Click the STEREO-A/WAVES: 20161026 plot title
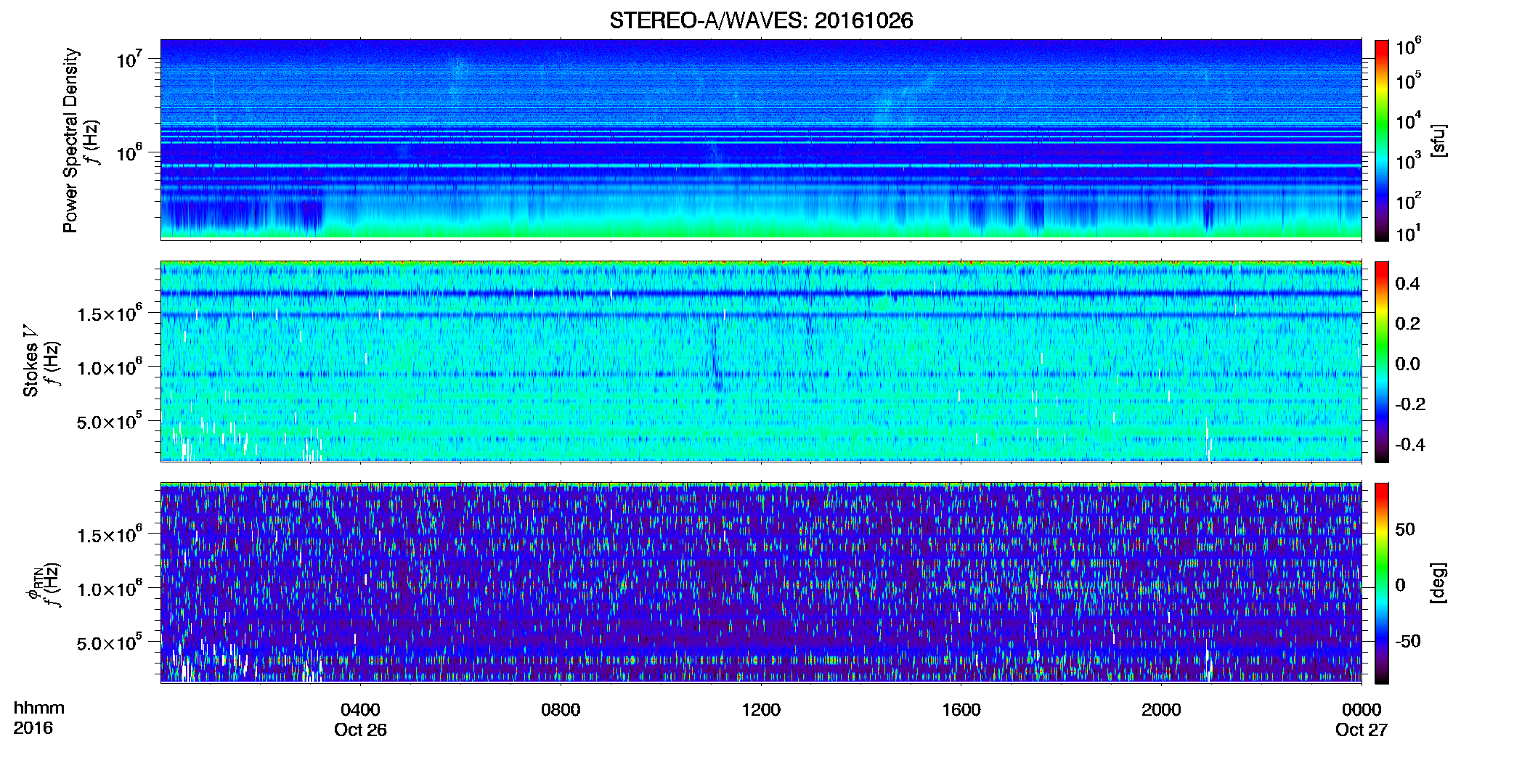 pyautogui.click(x=761, y=20)
